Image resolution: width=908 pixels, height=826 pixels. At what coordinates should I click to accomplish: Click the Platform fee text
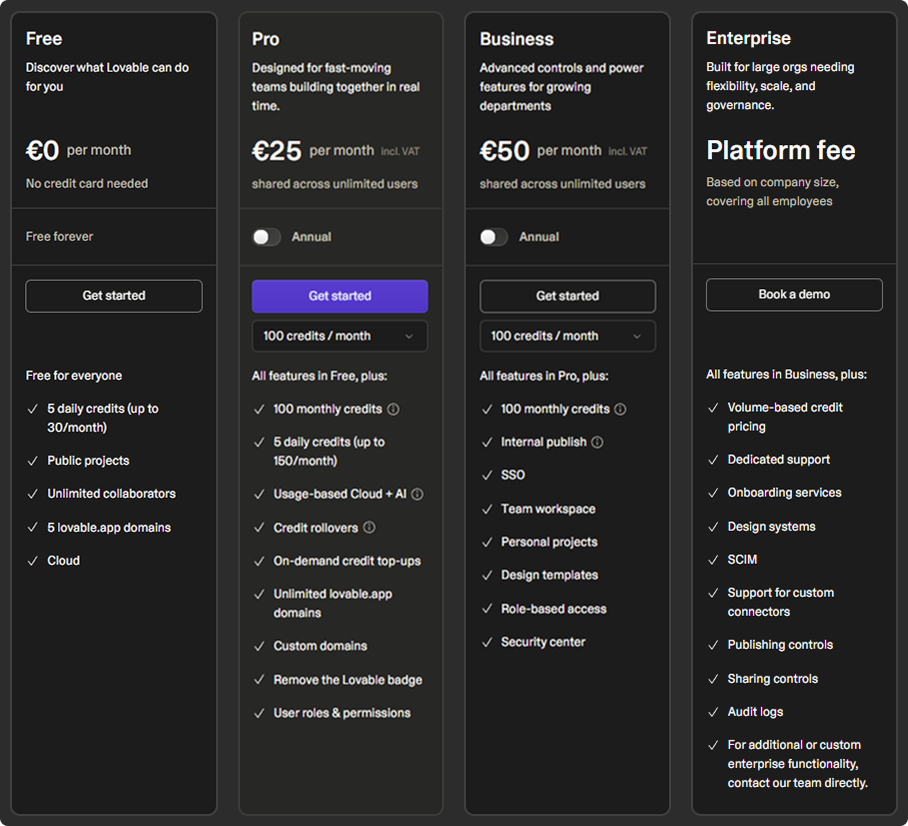(x=781, y=151)
